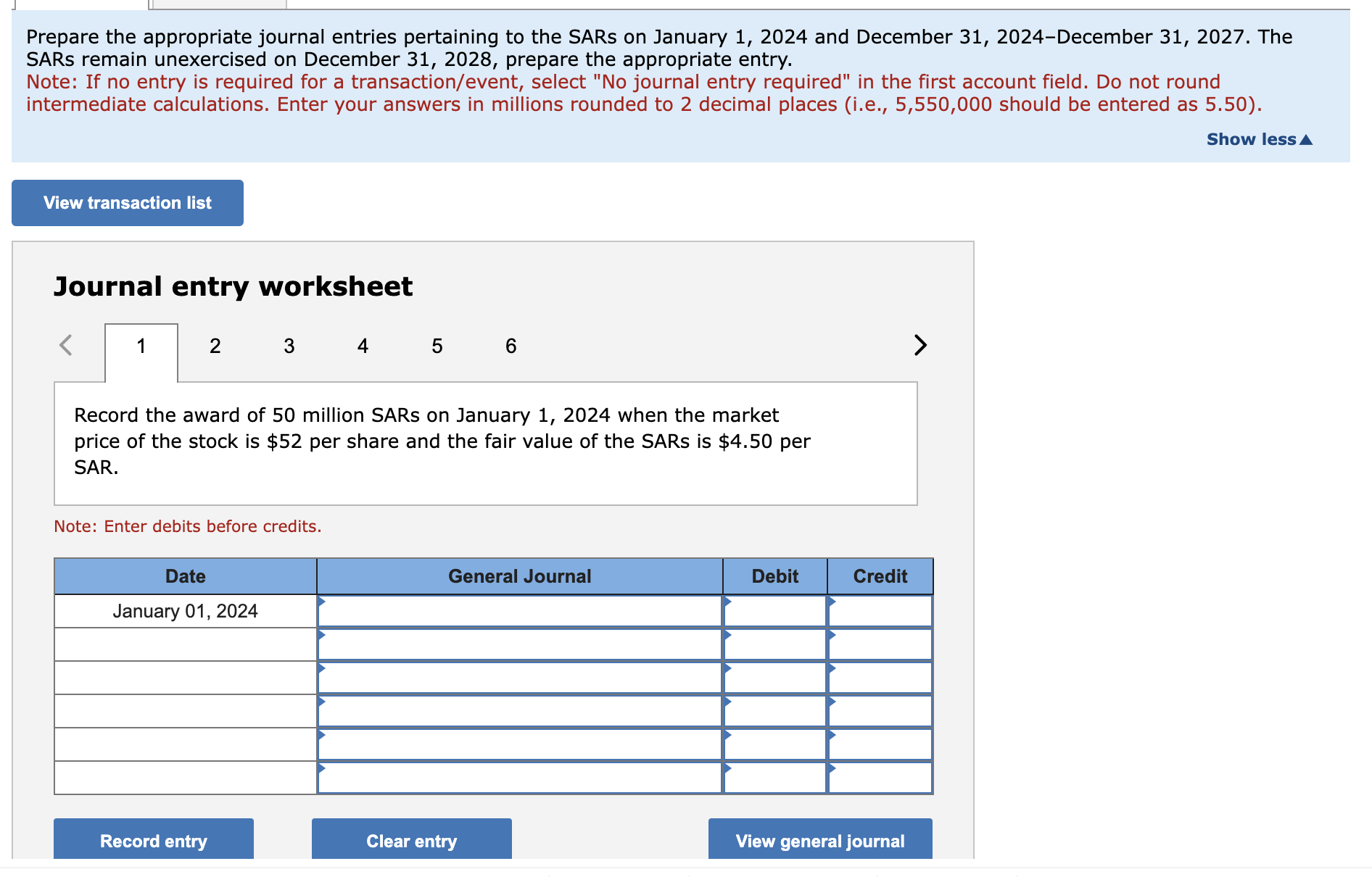Click the Record entry button
The image size is (1372, 877).
(154, 839)
